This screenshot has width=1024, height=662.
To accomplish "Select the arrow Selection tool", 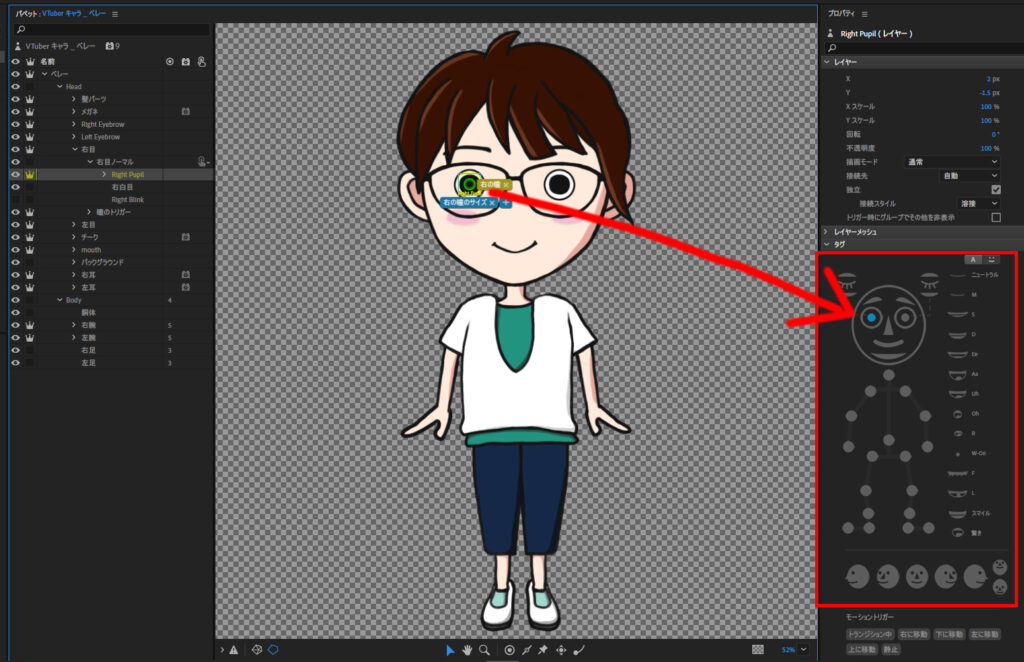I will pyautogui.click(x=451, y=649).
